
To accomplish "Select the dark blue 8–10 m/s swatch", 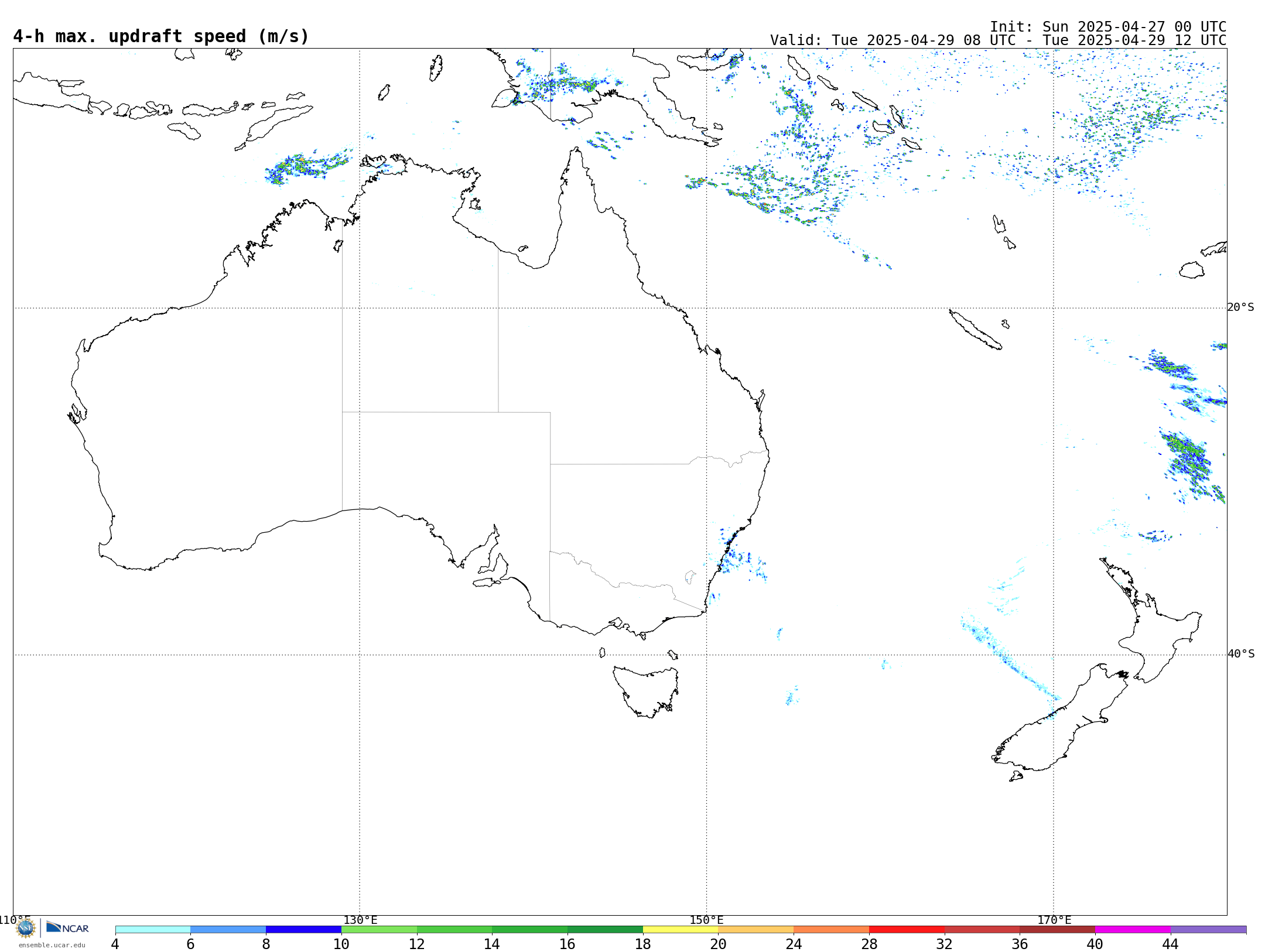I will [x=303, y=929].
